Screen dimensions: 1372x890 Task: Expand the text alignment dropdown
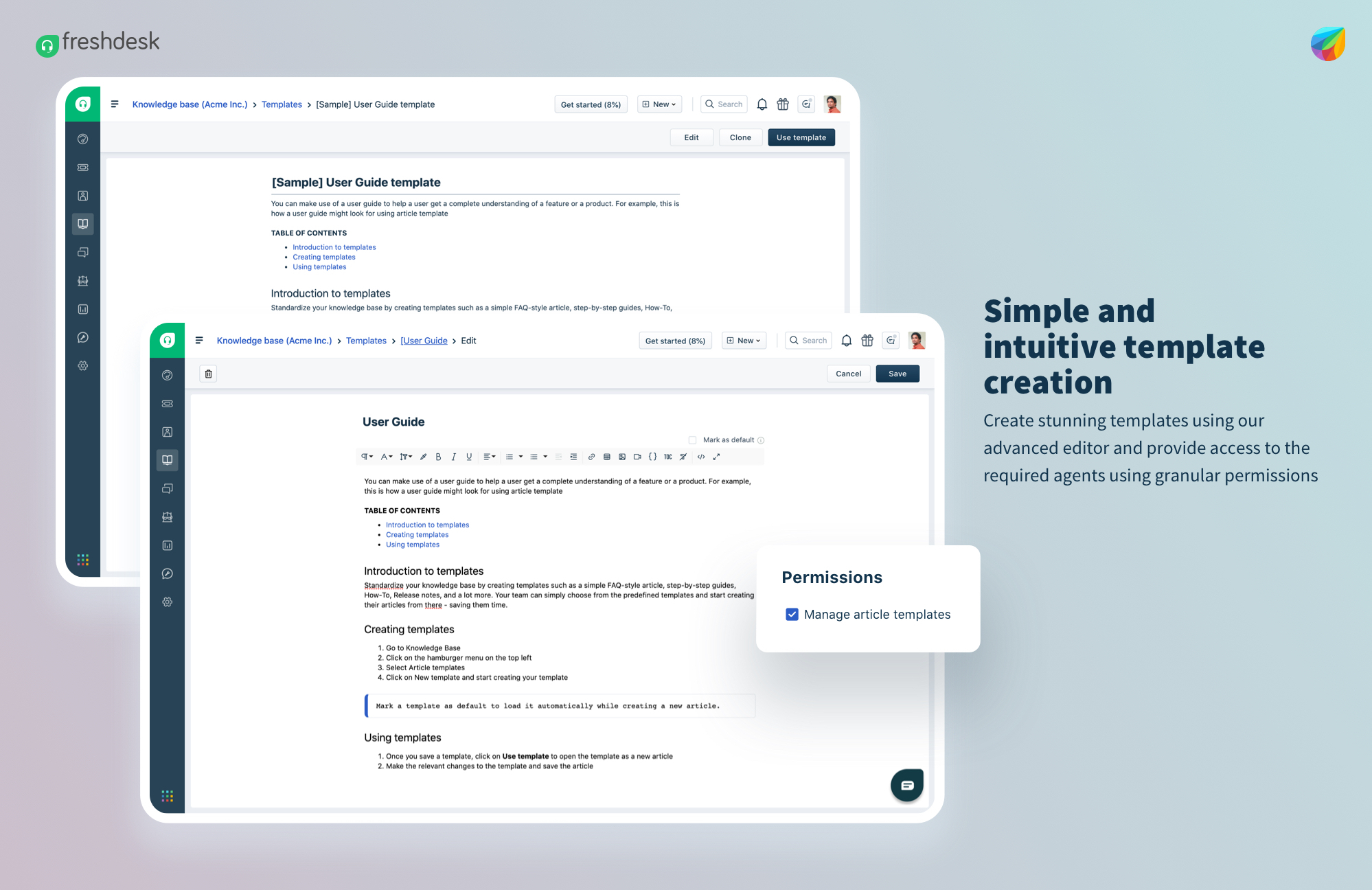coord(488,456)
